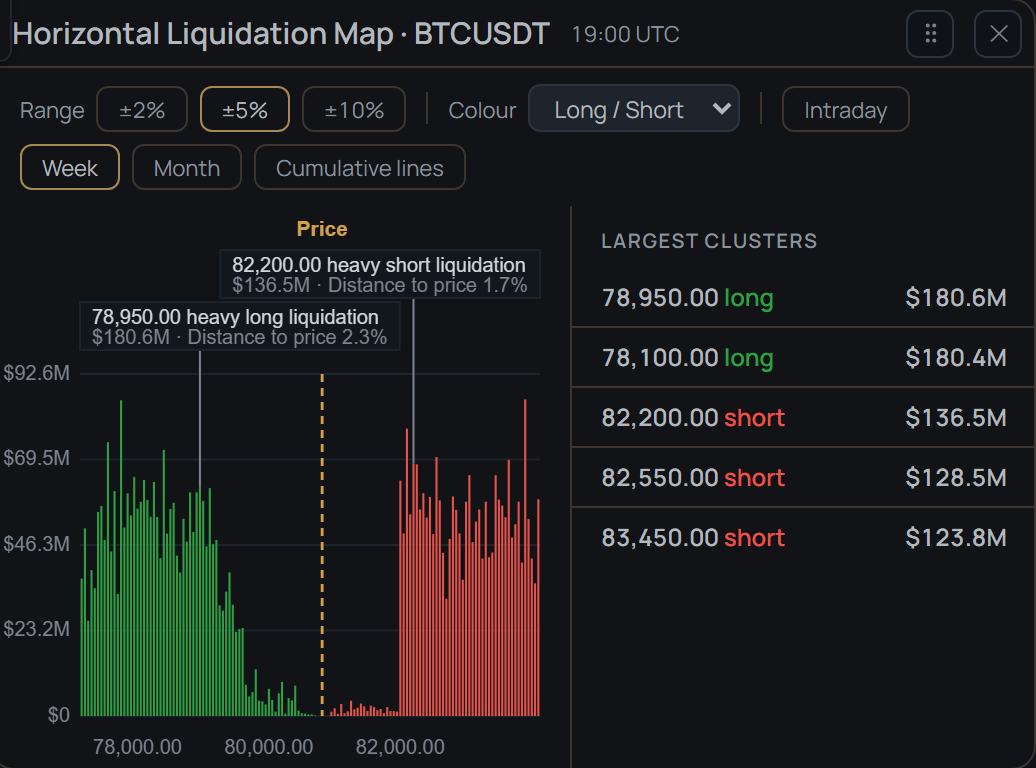Click the $123.8M cluster value
Screen dimensions: 1036x768
pyautogui.click(x=955, y=537)
